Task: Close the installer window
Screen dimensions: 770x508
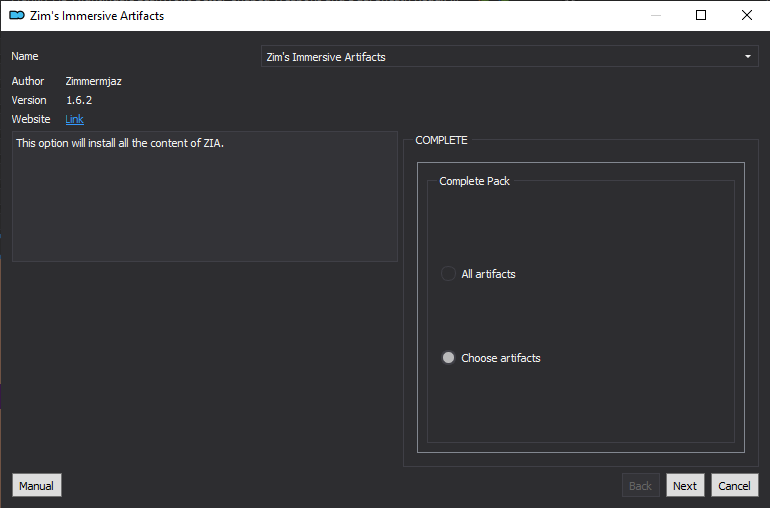Action: [746, 15]
